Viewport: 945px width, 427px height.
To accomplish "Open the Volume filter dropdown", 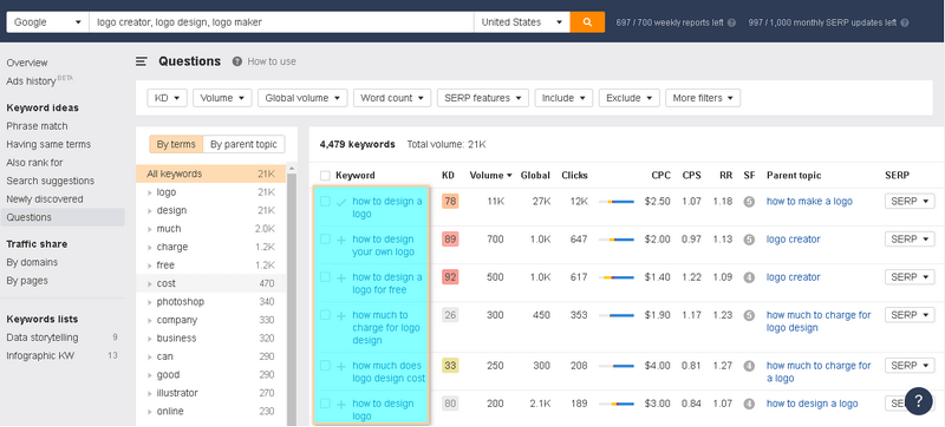I will [x=222, y=98].
